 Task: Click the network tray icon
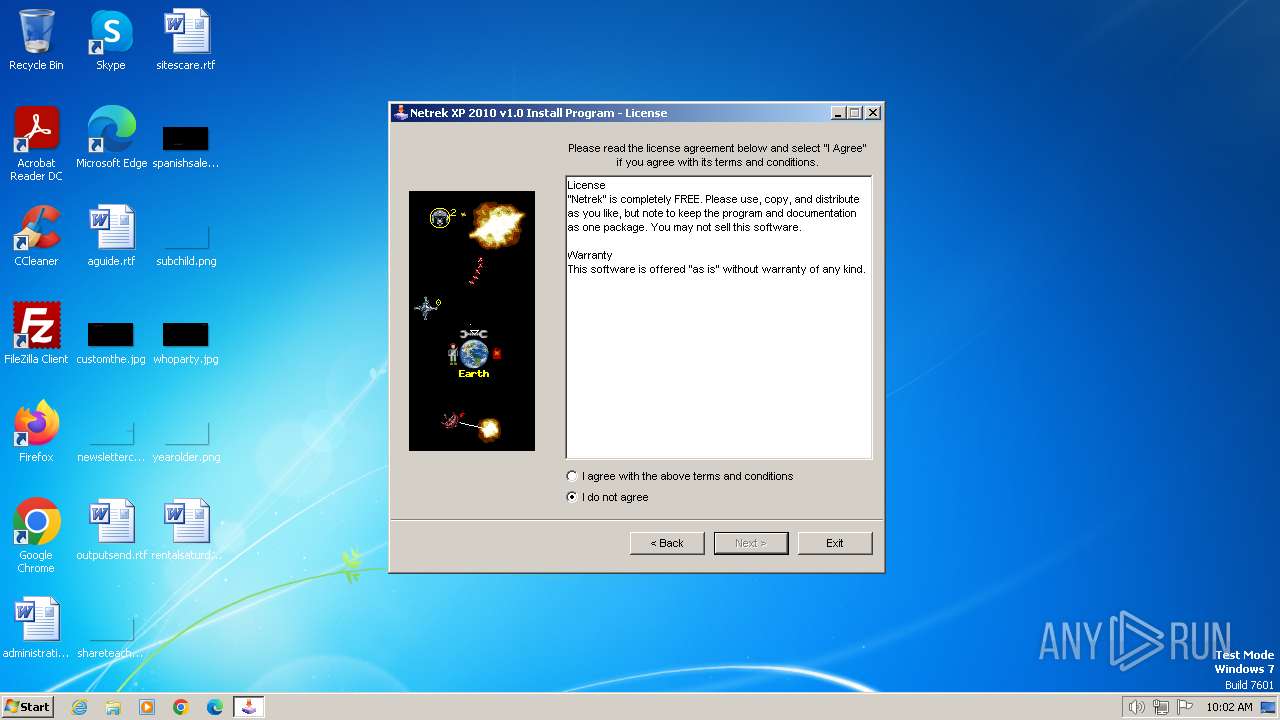pos(1161,707)
